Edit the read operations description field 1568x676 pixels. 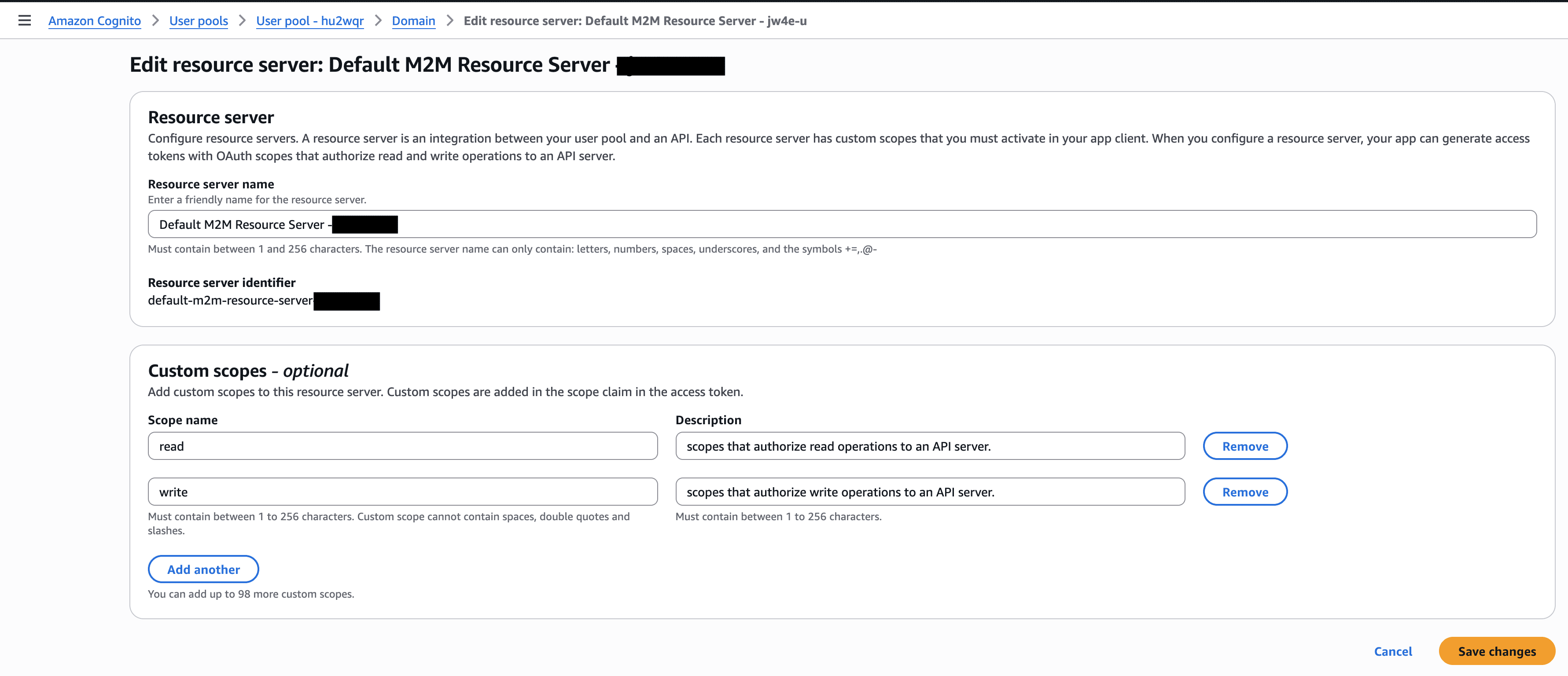click(929, 446)
